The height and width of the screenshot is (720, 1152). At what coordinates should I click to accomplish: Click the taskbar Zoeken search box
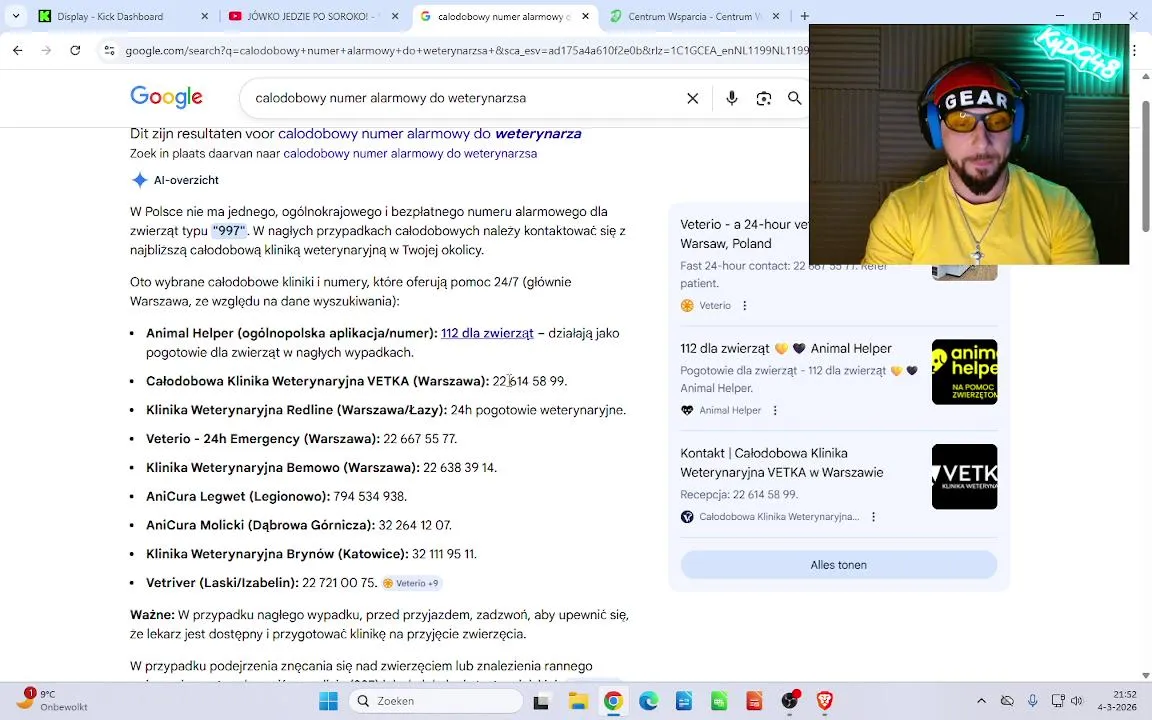pyautogui.click(x=436, y=702)
